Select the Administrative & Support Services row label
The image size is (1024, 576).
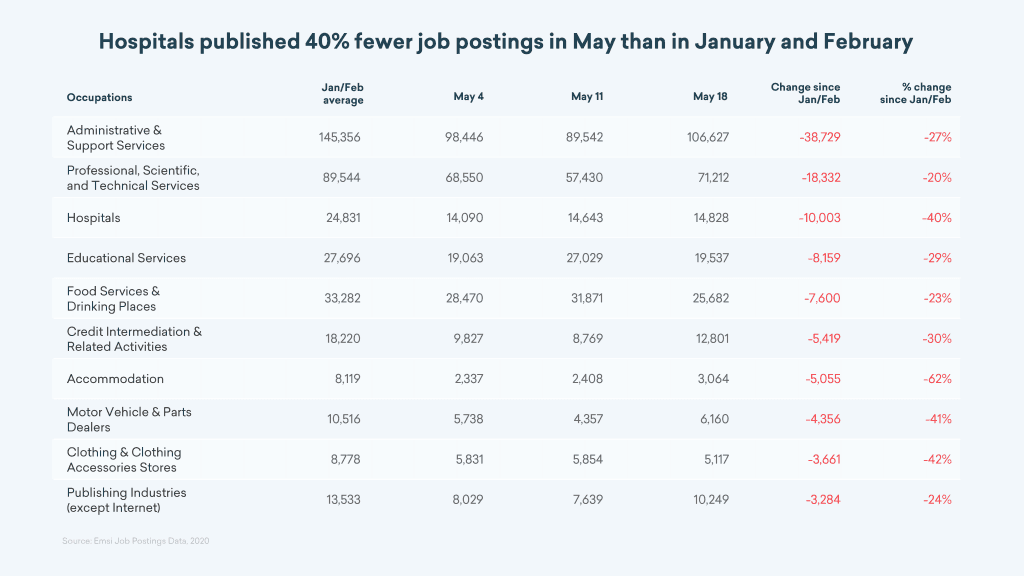click(x=115, y=138)
